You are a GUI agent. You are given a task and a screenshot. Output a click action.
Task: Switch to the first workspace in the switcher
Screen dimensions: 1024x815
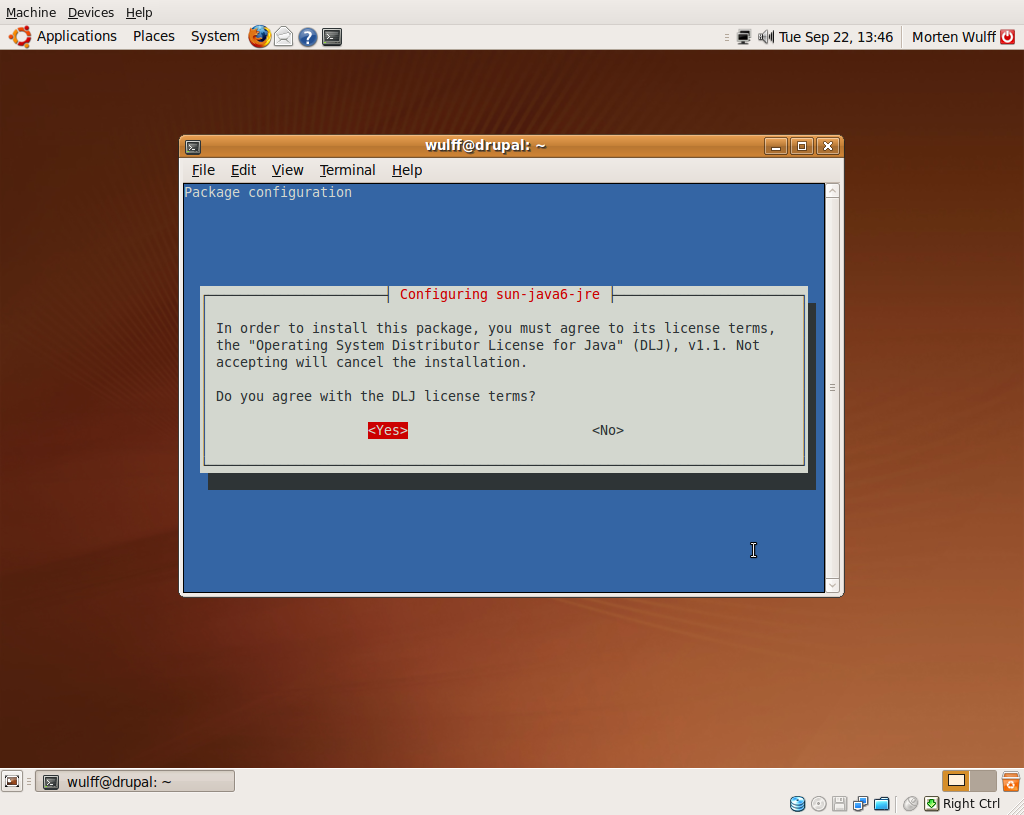pos(956,781)
